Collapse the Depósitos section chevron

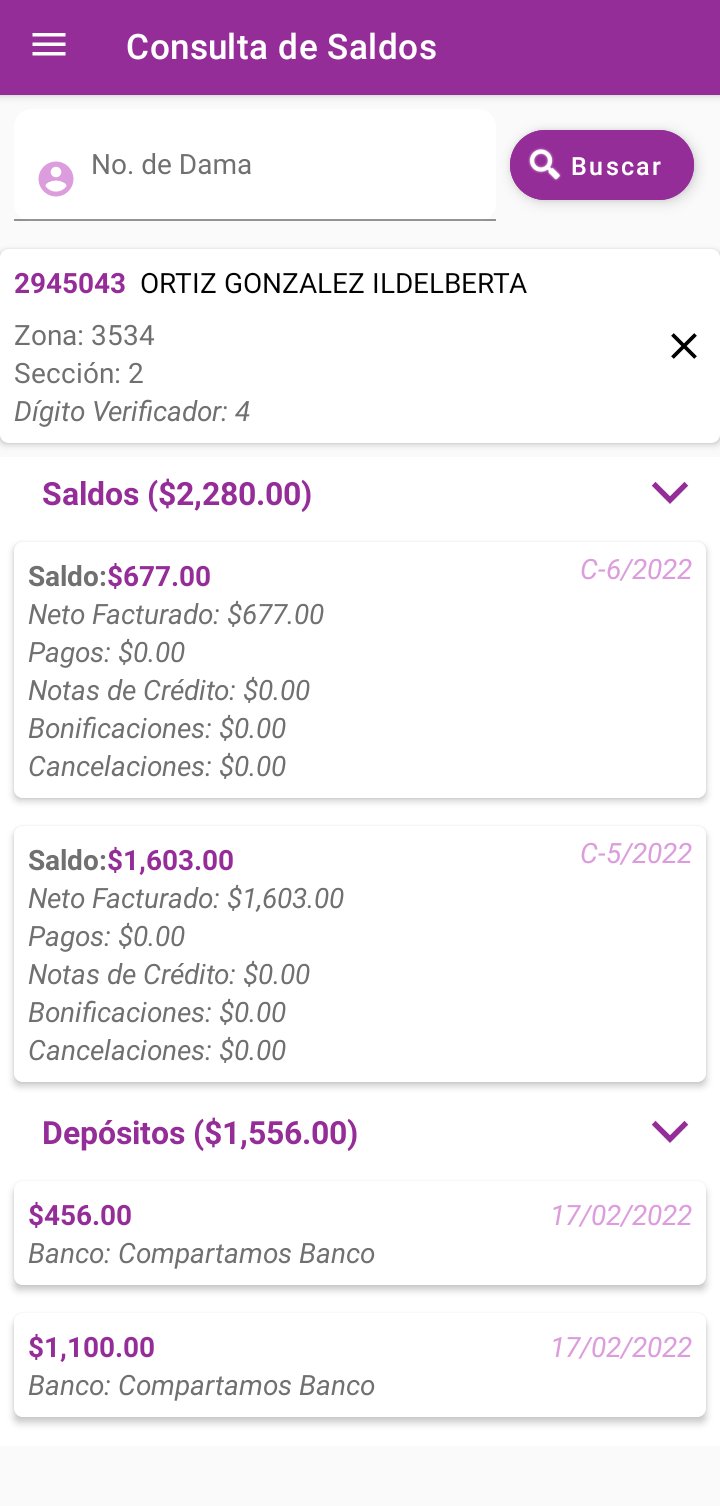click(x=669, y=1131)
